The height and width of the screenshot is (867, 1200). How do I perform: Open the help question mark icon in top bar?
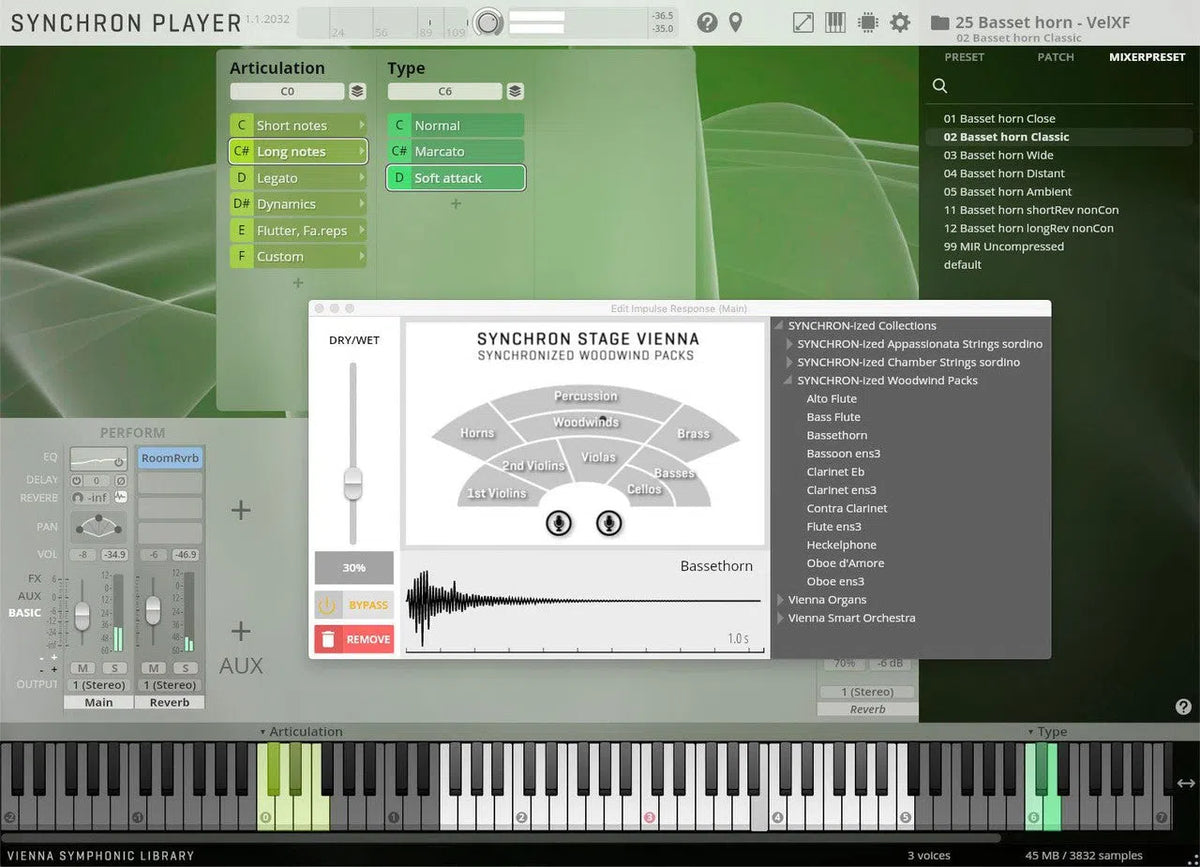pos(707,22)
